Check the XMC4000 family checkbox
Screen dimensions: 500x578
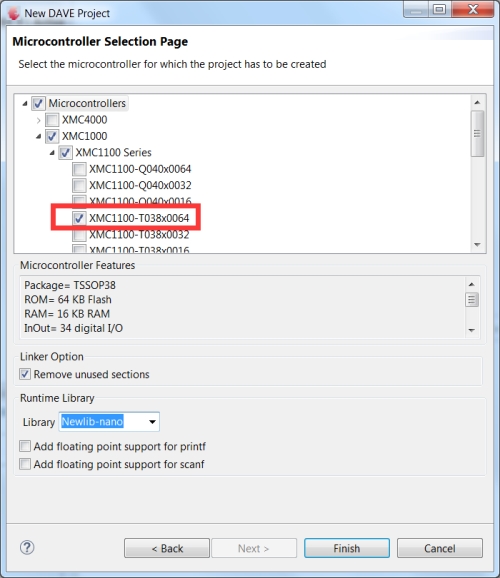[x=52, y=120]
